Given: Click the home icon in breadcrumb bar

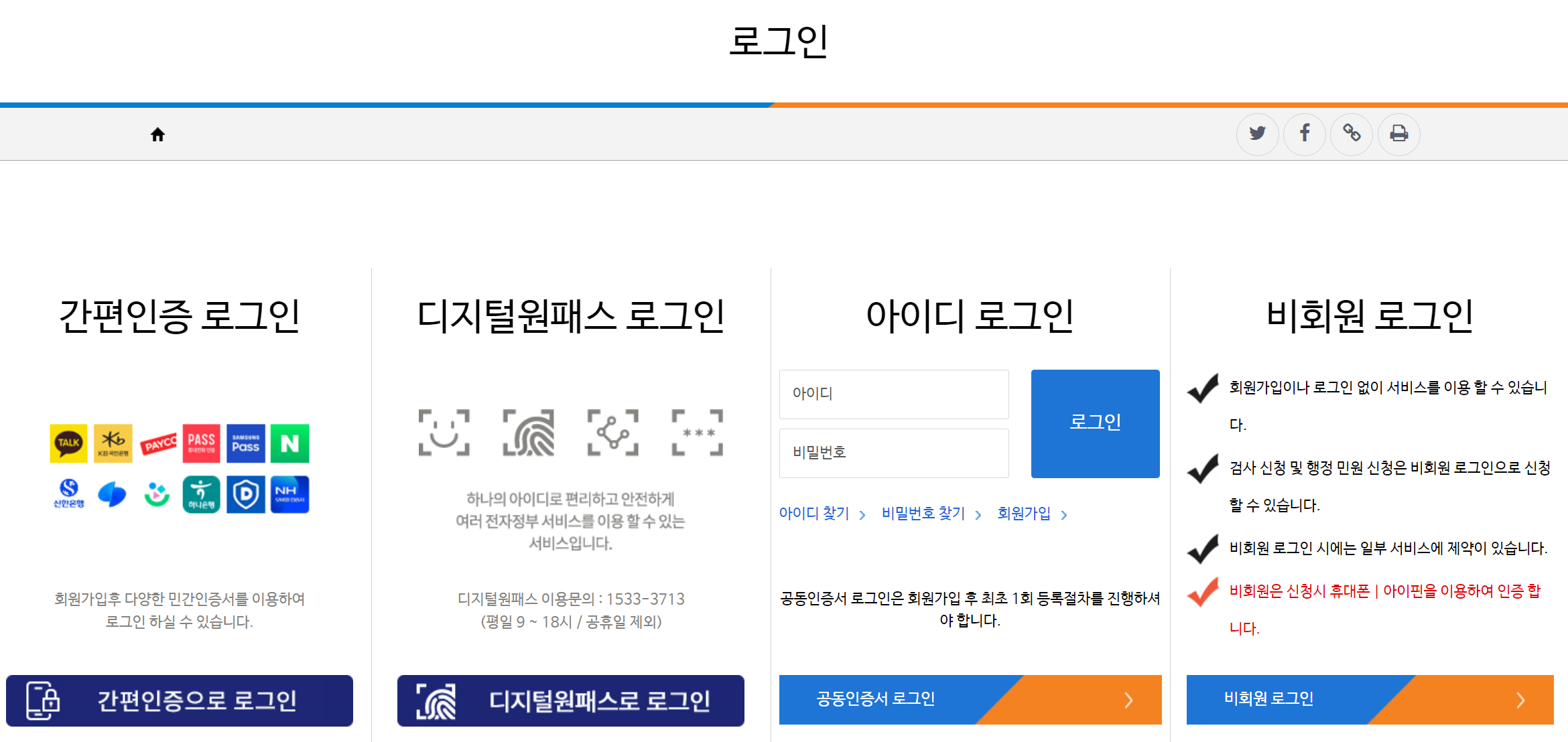Looking at the screenshot, I should tap(157, 135).
